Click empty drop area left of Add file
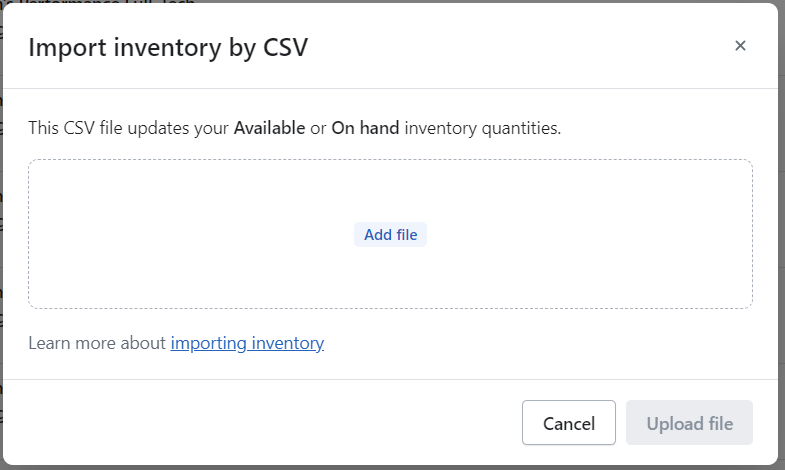 [190, 235]
